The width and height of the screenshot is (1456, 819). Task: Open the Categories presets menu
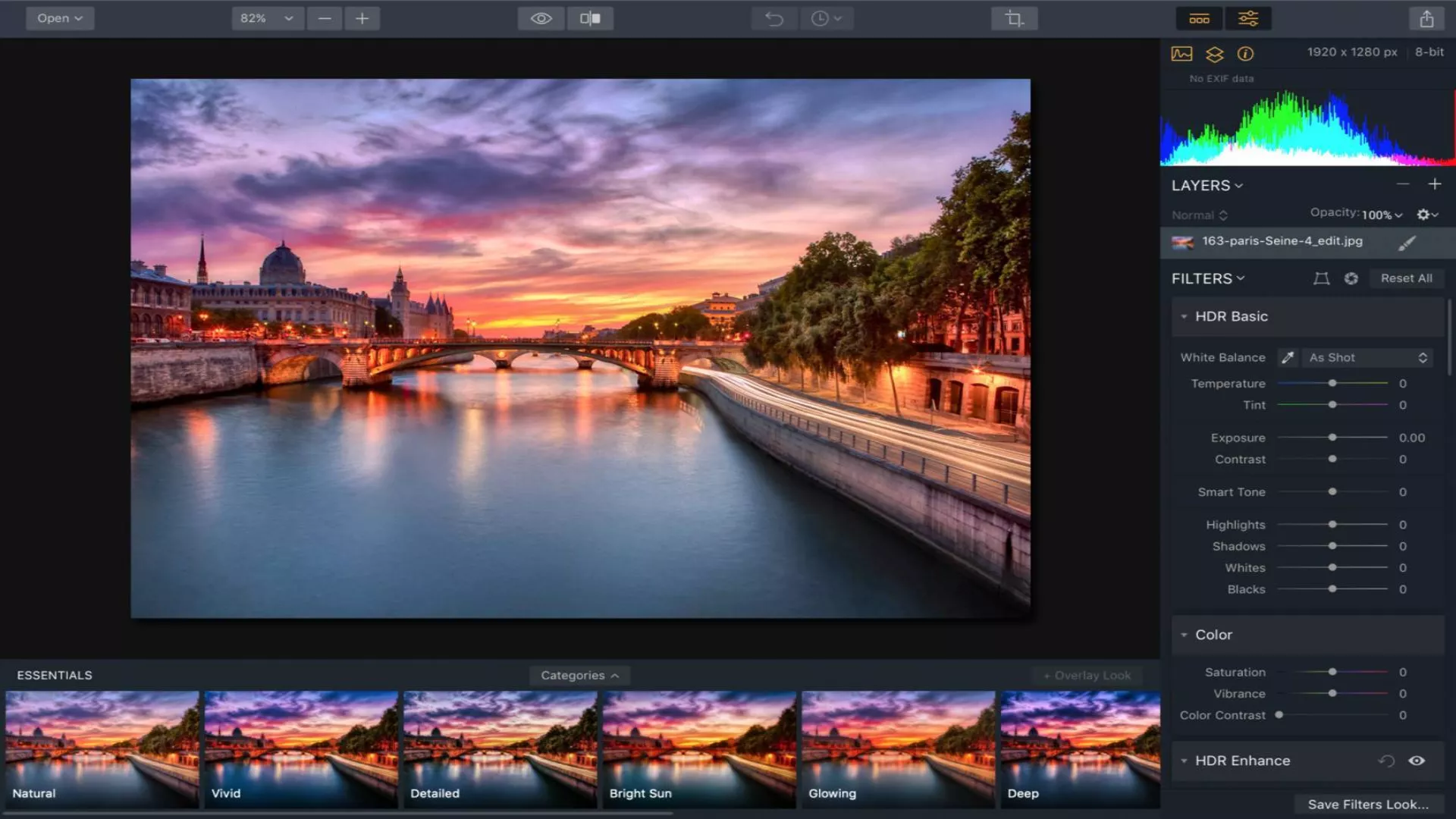click(579, 675)
